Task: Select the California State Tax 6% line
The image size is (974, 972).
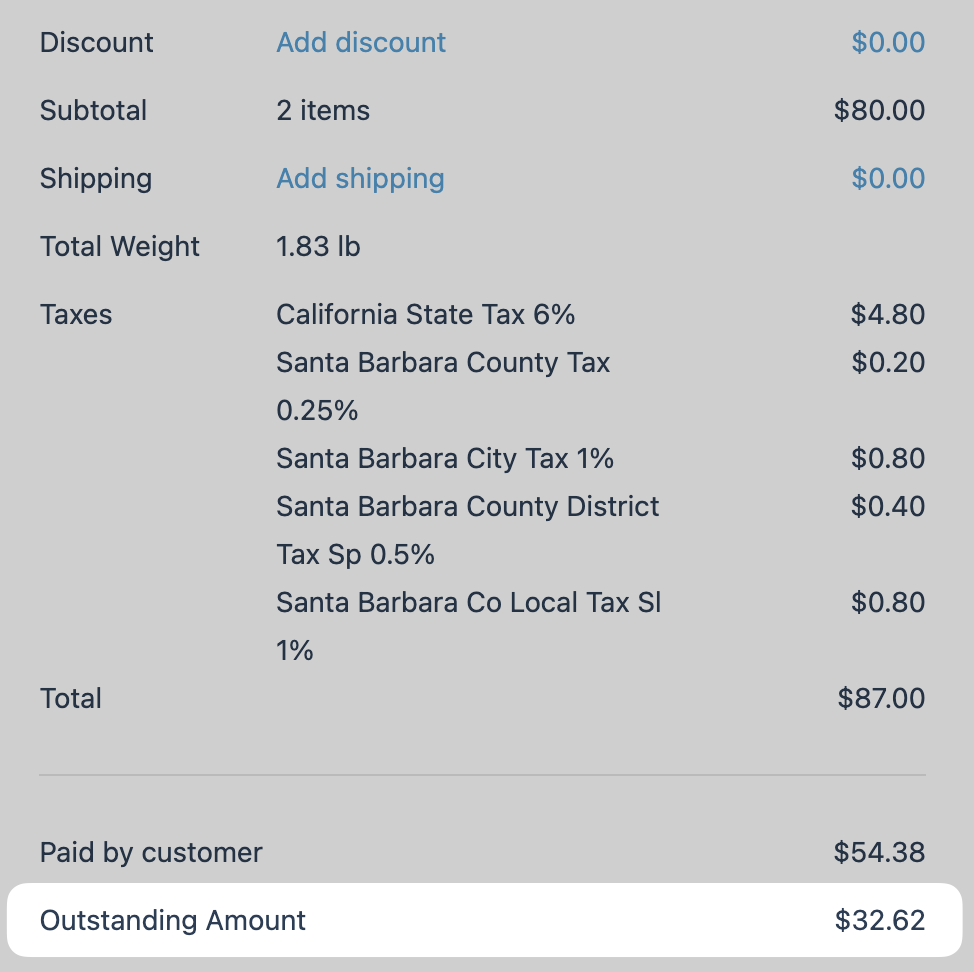Action: pyautogui.click(x=426, y=314)
